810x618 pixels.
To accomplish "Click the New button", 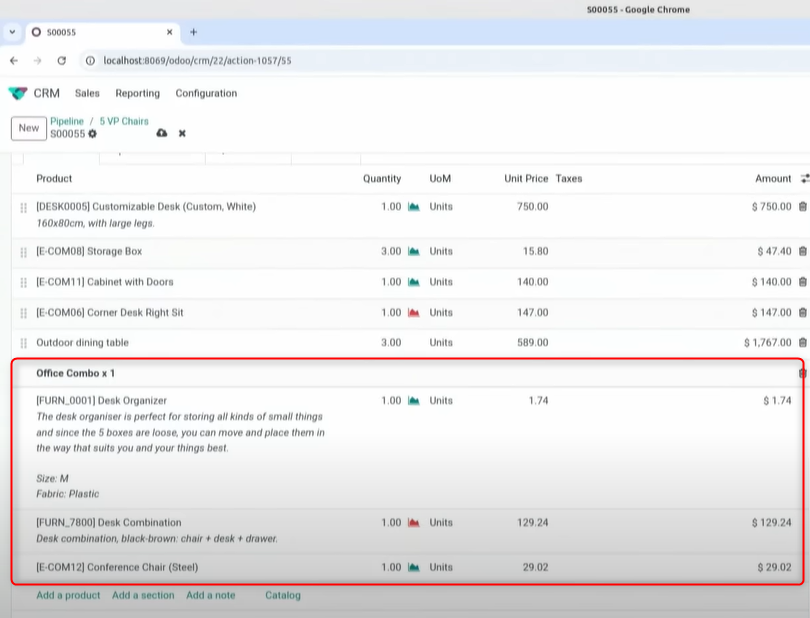I will tap(29, 128).
